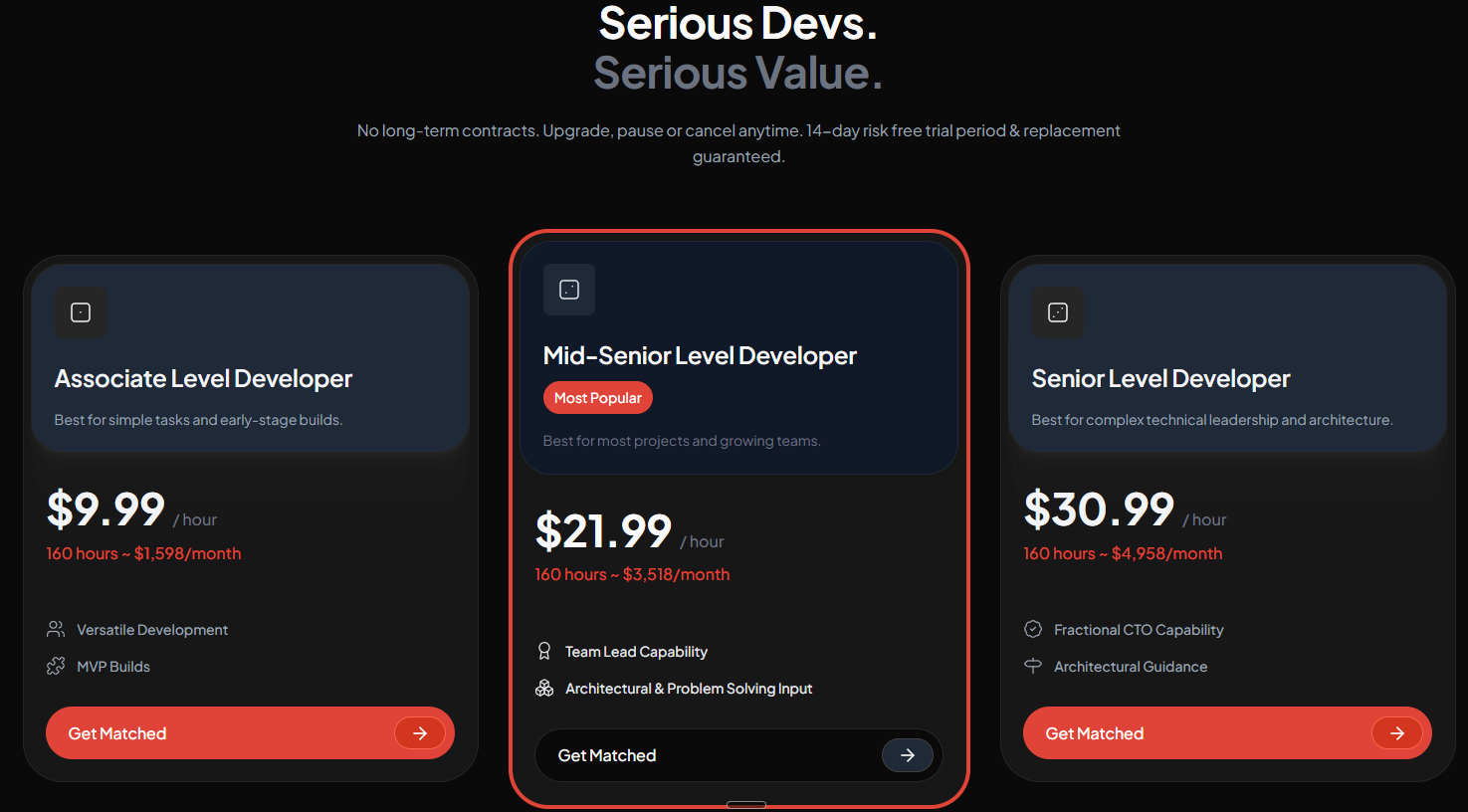Click arrow icon in Associate Get Matched button
Image resolution: width=1468 pixels, height=812 pixels.
(x=420, y=733)
